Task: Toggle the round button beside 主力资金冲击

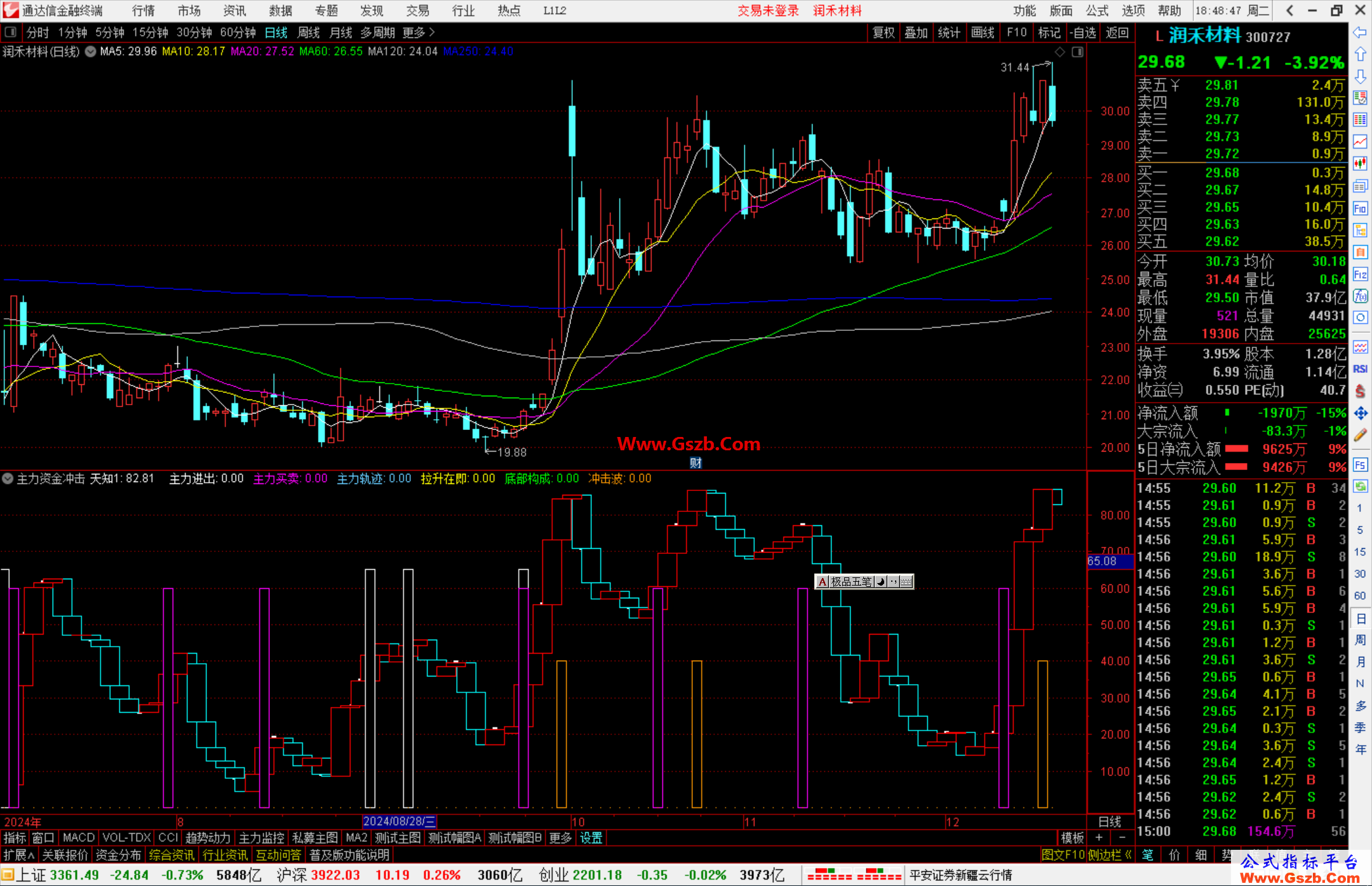Action: (8, 478)
